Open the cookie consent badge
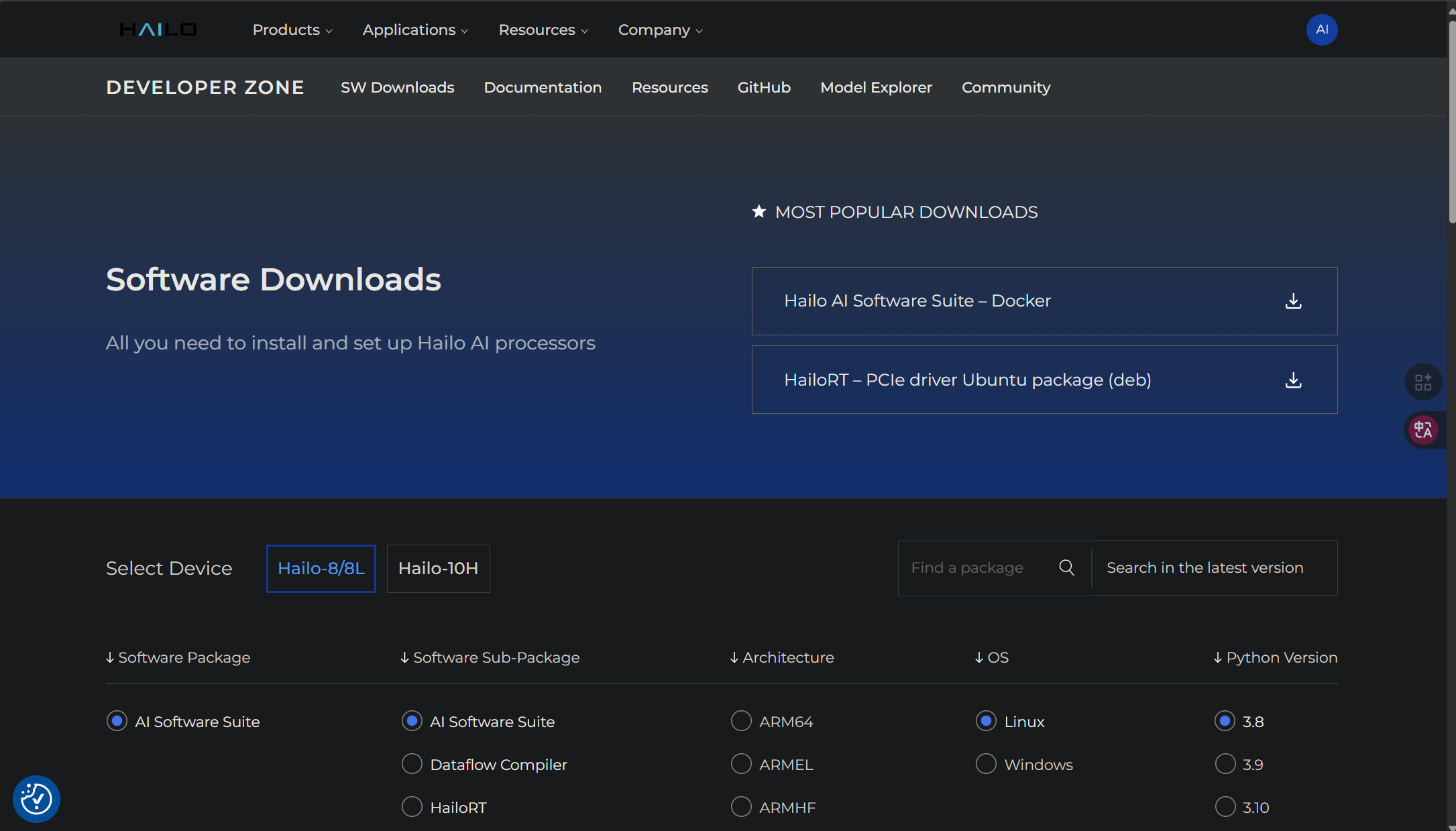The width and height of the screenshot is (1456, 831). [36, 799]
